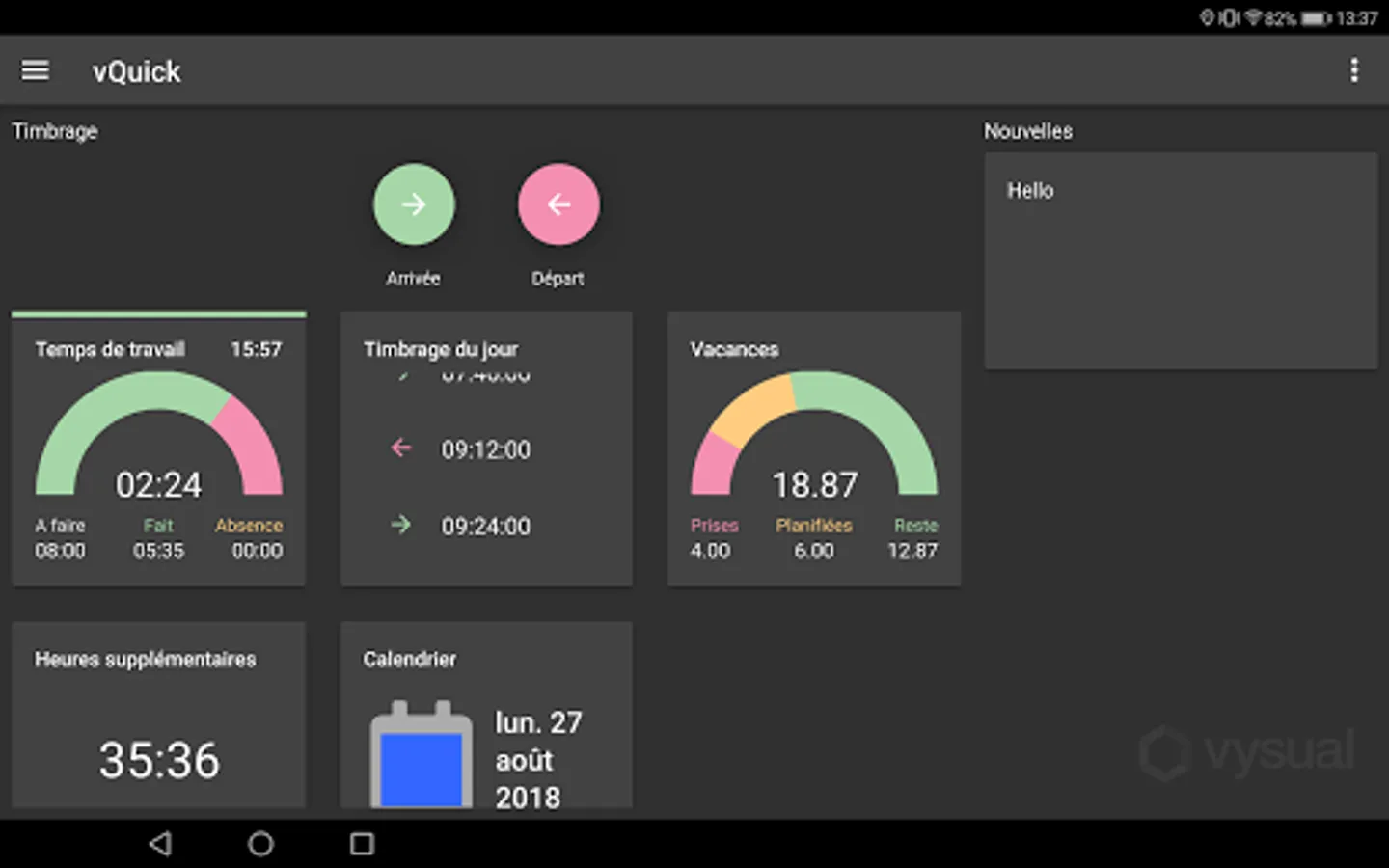Tap the Android home circle button
This screenshot has width=1389, height=868.
point(260,844)
